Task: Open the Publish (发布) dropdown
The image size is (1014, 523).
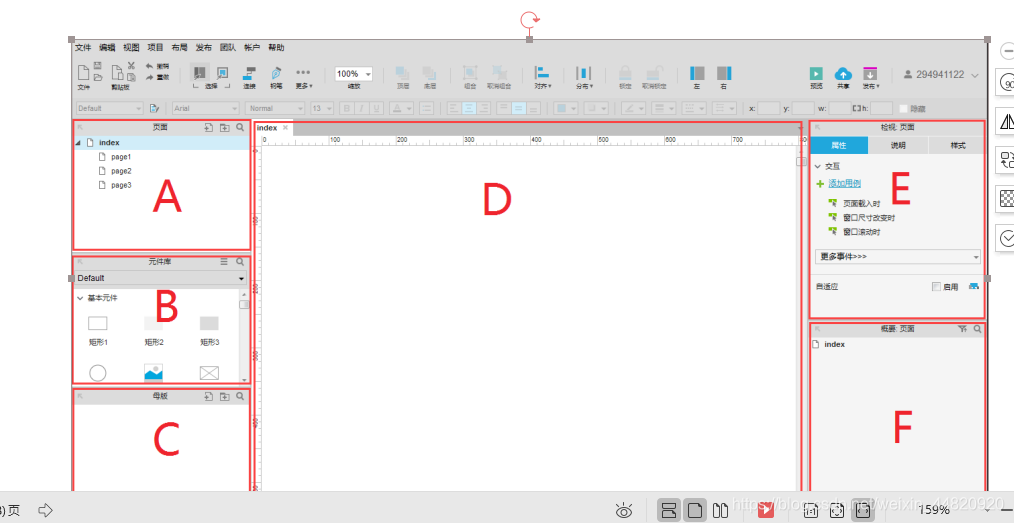Action: (870, 77)
